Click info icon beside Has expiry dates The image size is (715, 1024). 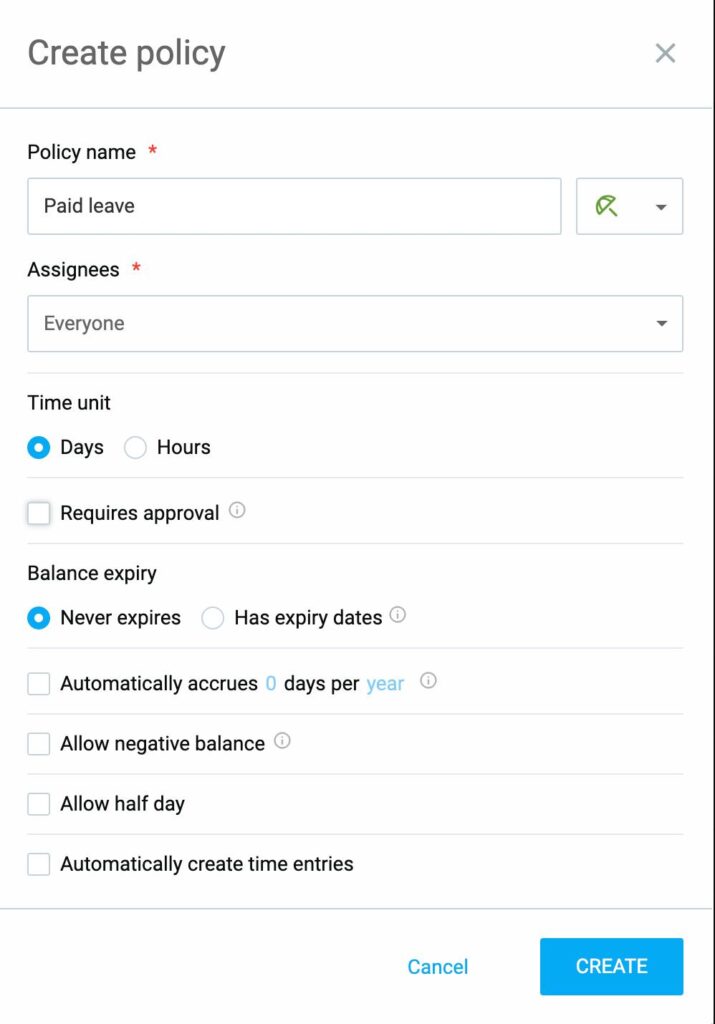[398, 615]
